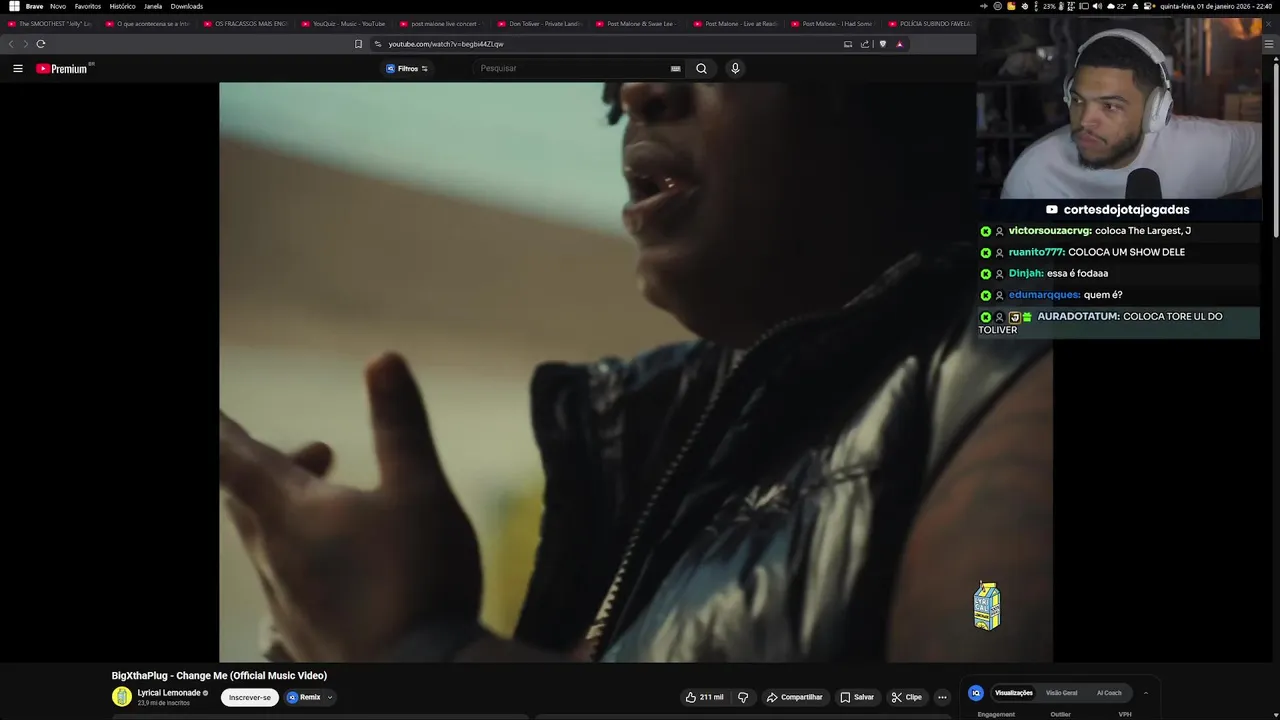Screen dimensions: 1280x720
Task: Select the Visualizações tab in vidIQ panel
Action: pyautogui.click(x=1013, y=693)
